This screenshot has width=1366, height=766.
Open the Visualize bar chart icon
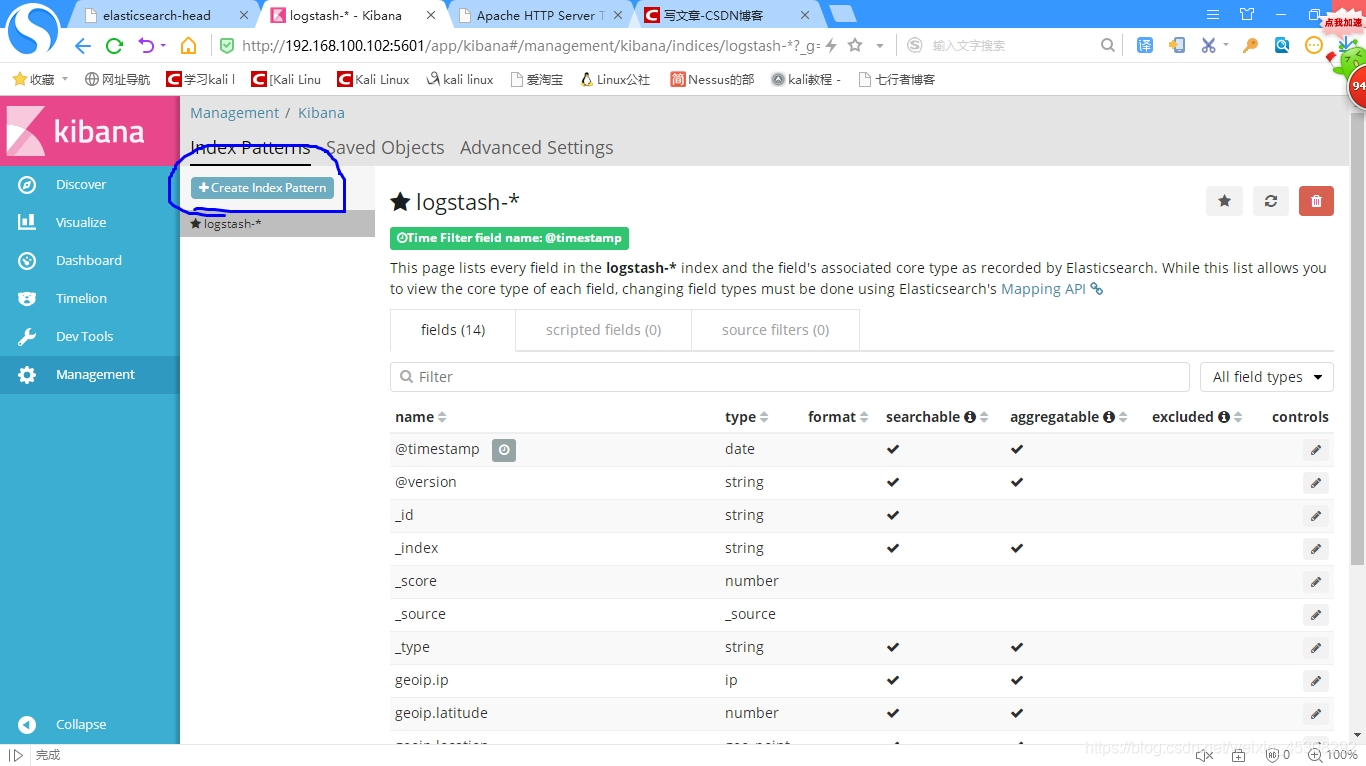tap(27, 223)
